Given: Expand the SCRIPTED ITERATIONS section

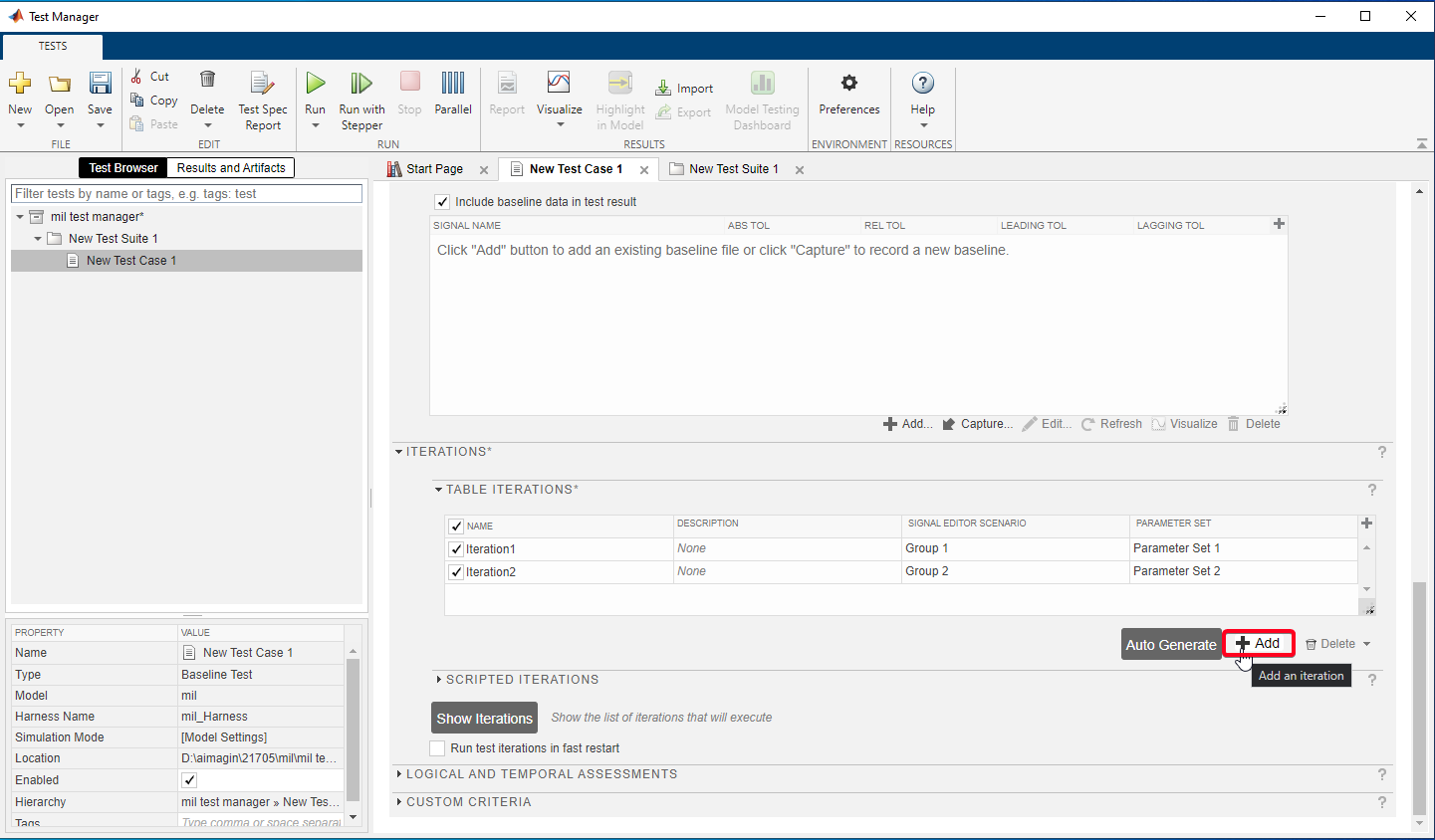Looking at the screenshot, I should click(438, 680).
